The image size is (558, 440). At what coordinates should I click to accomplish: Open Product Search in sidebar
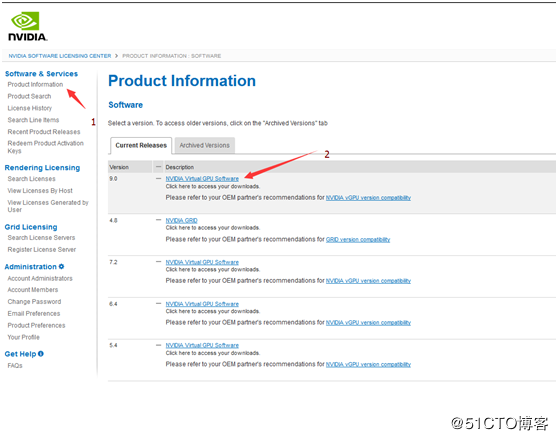(x=29, y=96)
